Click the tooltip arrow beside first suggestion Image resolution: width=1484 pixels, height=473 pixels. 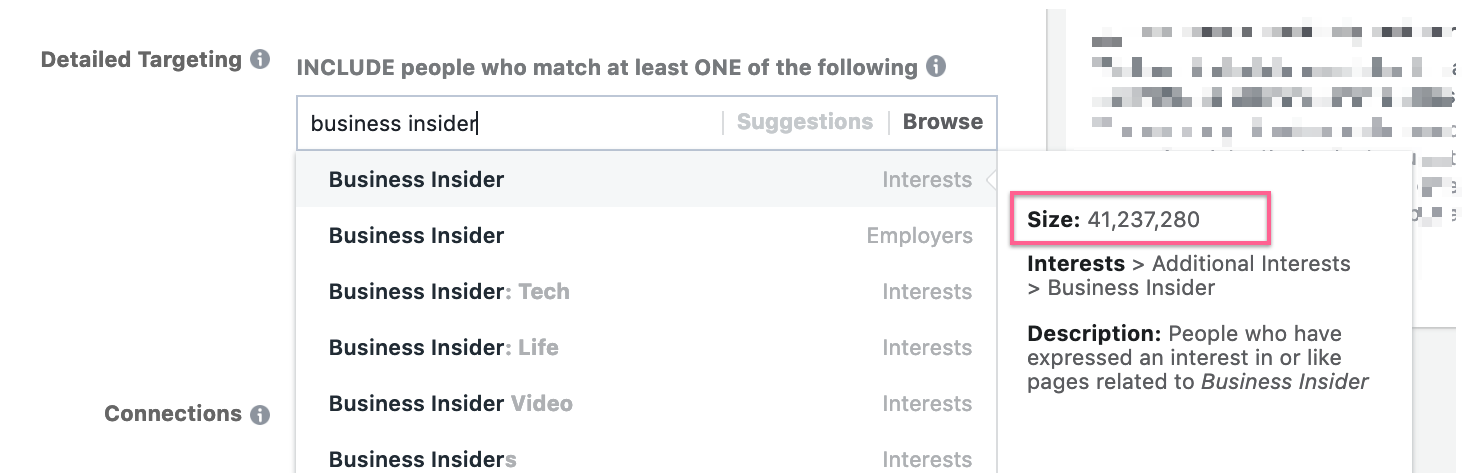click(x=992, y=180)
